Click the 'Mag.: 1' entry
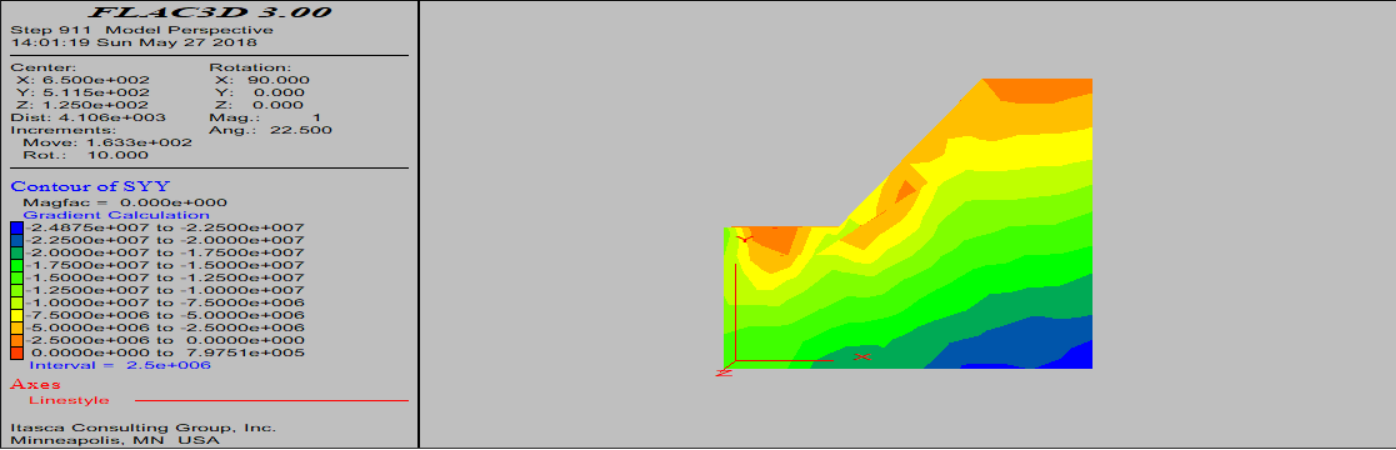This screenshot has width=1396, height=450. [265, 117]
